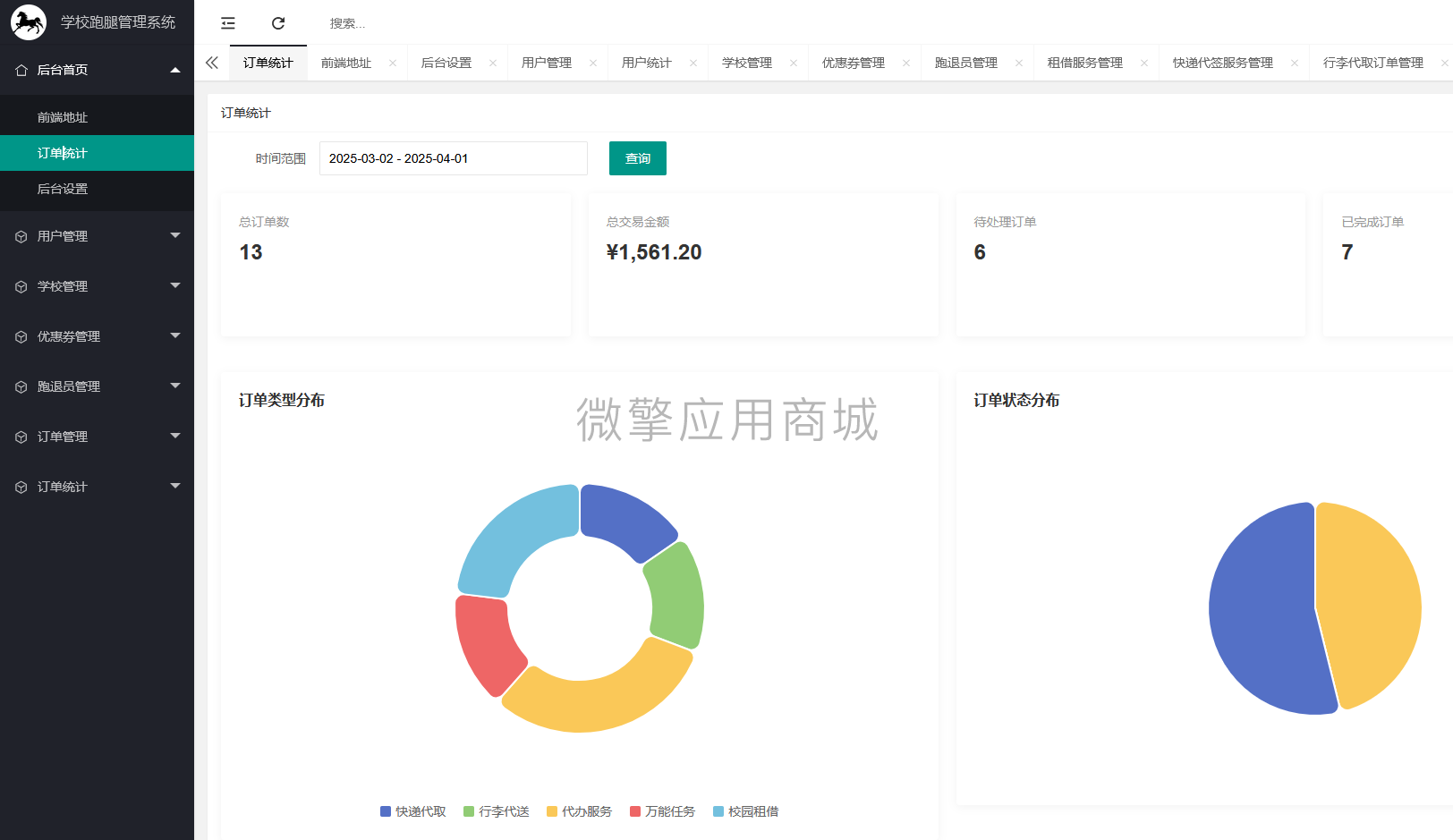
Task: Refresh page with reload icon
Action: 278,23
